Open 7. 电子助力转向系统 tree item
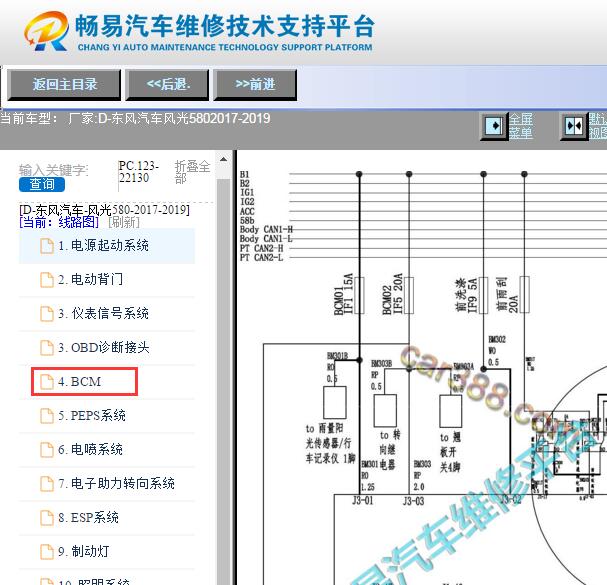Viewport: 607px width, 585px height. click(x=107, y=484)
